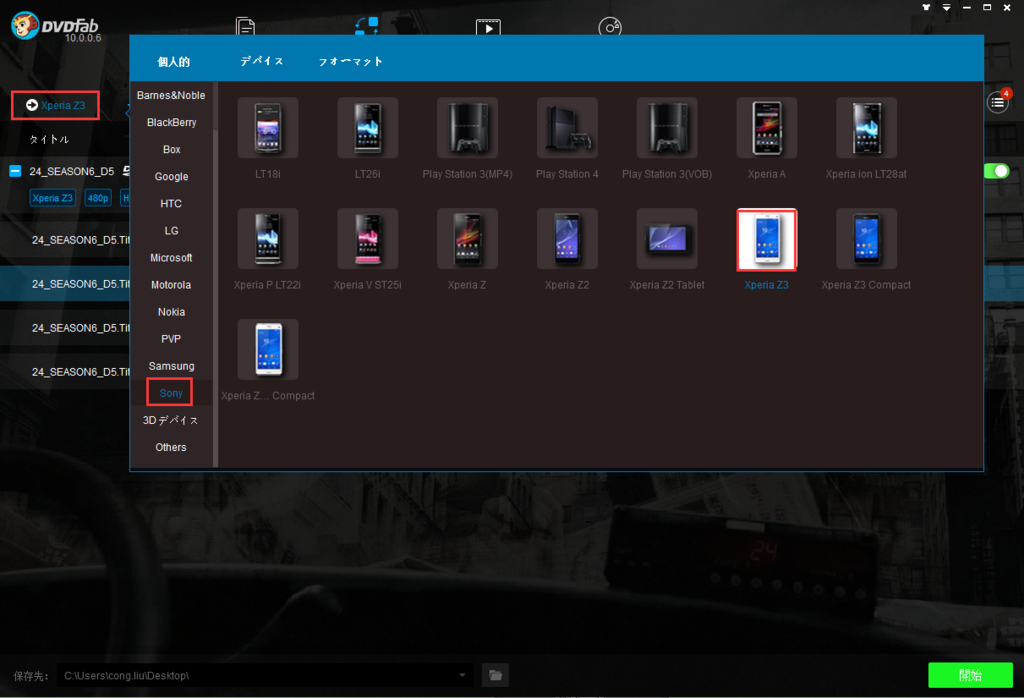Click the Xperia Z3 profile tag

[52, 198]
